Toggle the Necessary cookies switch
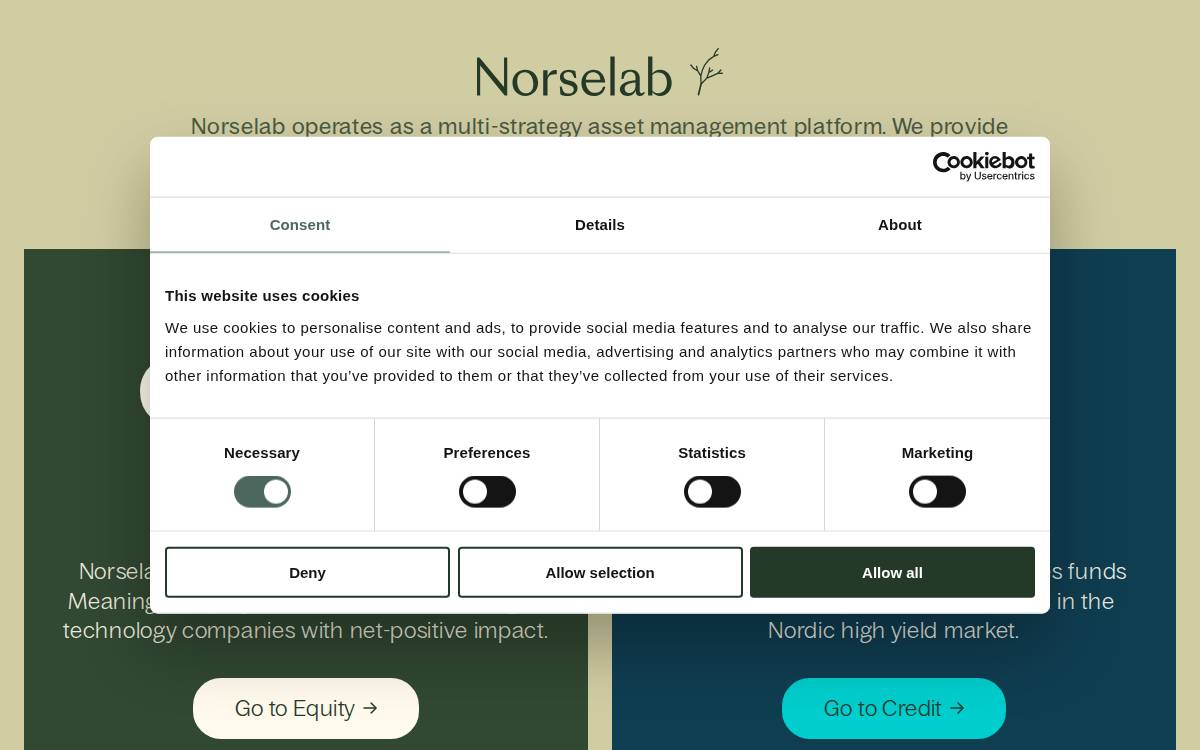 click(262, 492)
